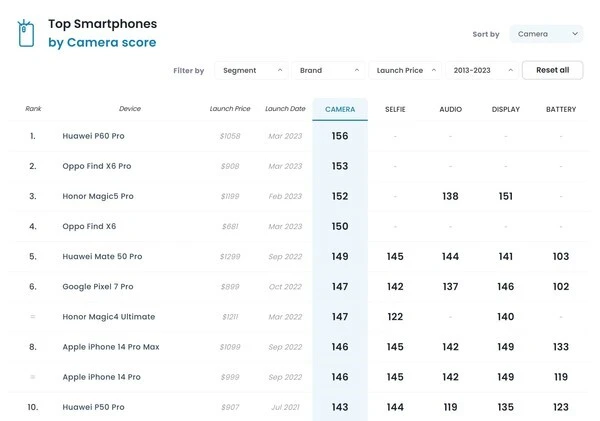Switch to the AUDIO column tab
Viewport: 600px width, 421px height.
pyautogui.click(x=450, y=109)
